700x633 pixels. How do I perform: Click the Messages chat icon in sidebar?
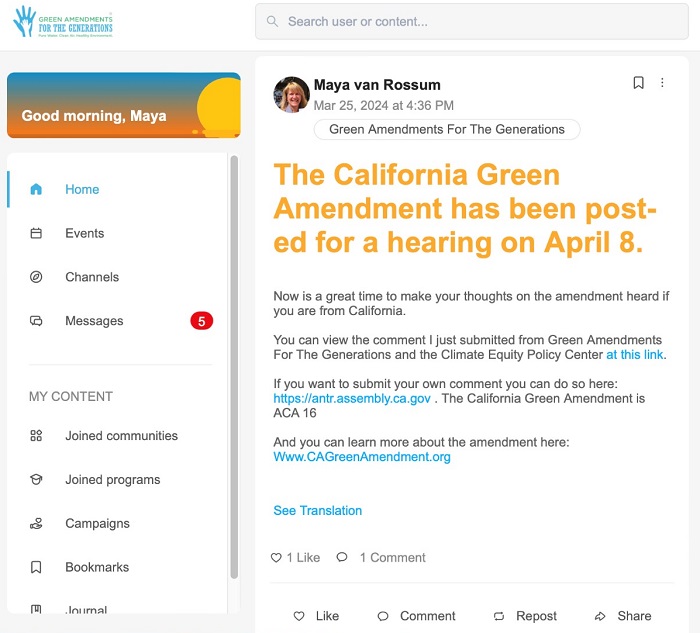point(36,321)
